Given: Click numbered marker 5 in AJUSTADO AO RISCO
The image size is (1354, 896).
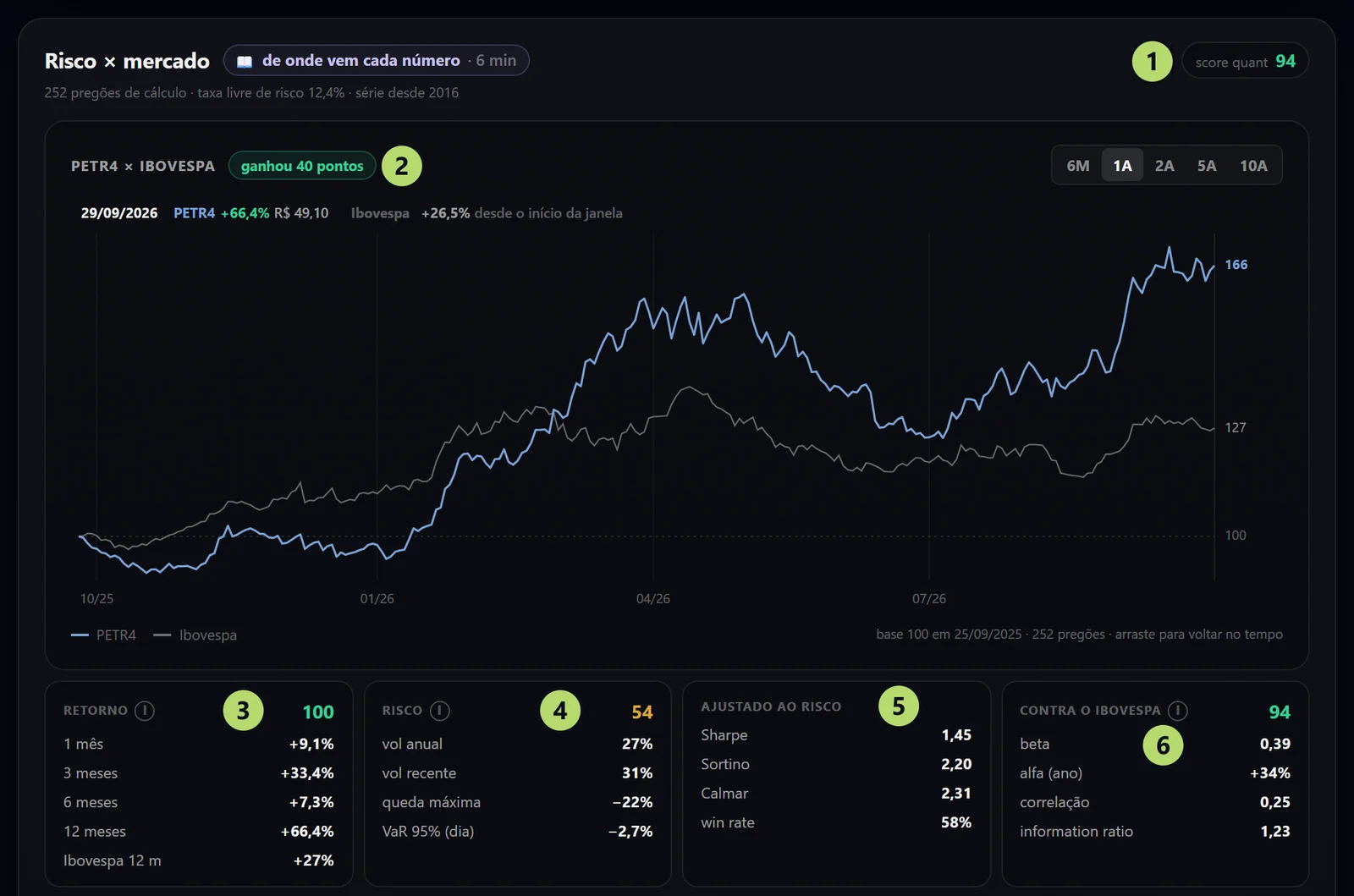Looking at the screenshot, I should [x=899, y=706].
